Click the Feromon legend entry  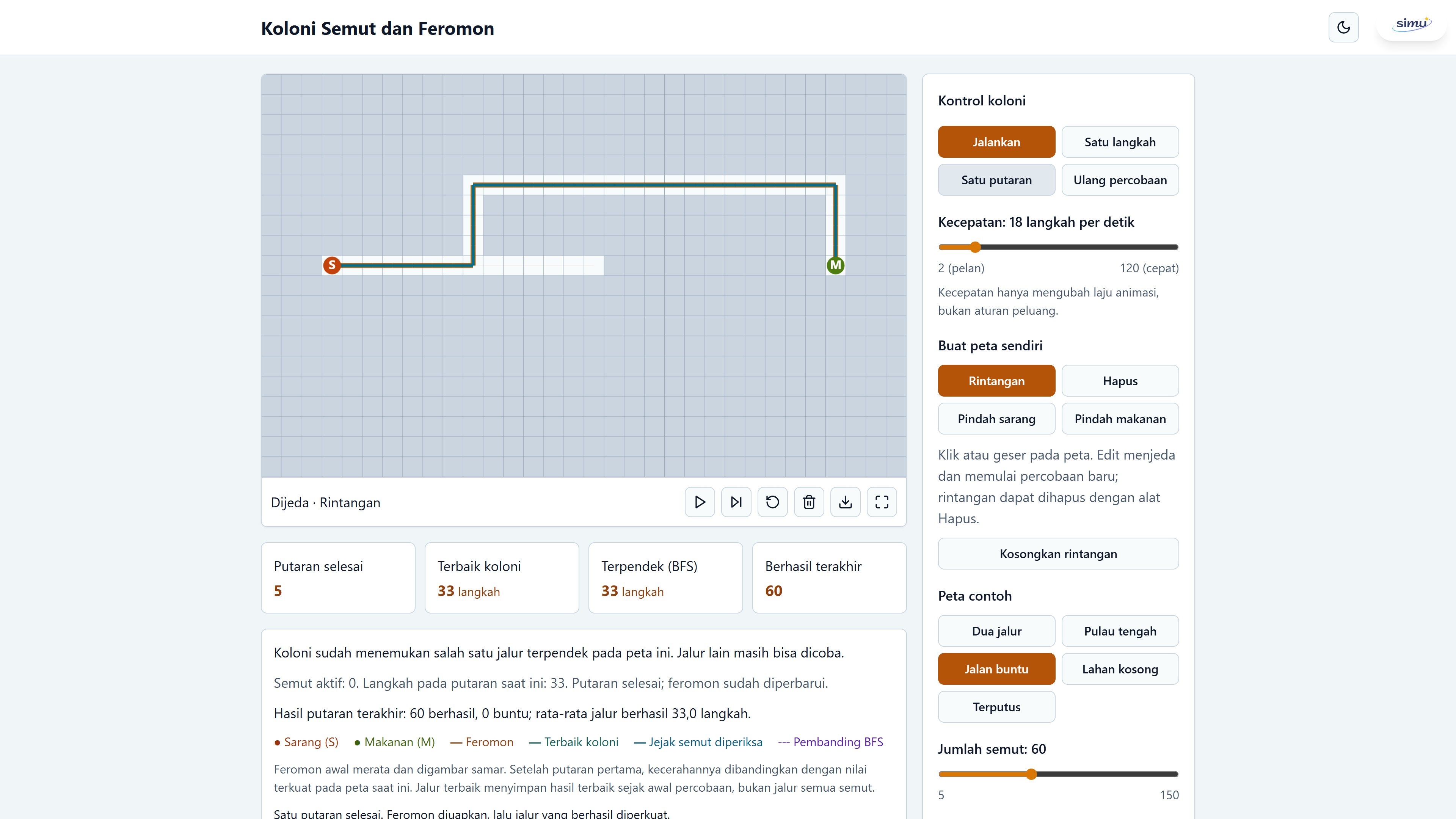[482, 742]
